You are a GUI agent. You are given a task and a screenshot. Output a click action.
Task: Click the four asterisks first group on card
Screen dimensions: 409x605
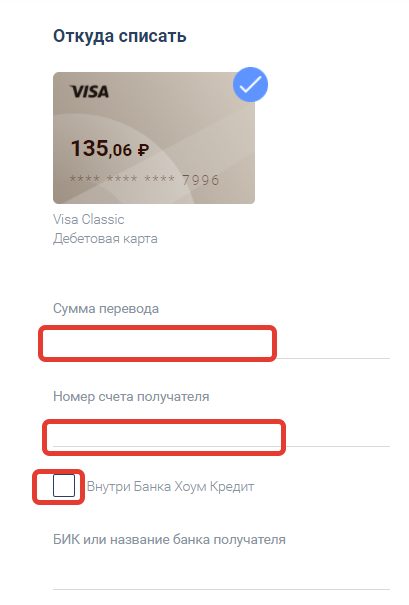[x=85, y=179]
